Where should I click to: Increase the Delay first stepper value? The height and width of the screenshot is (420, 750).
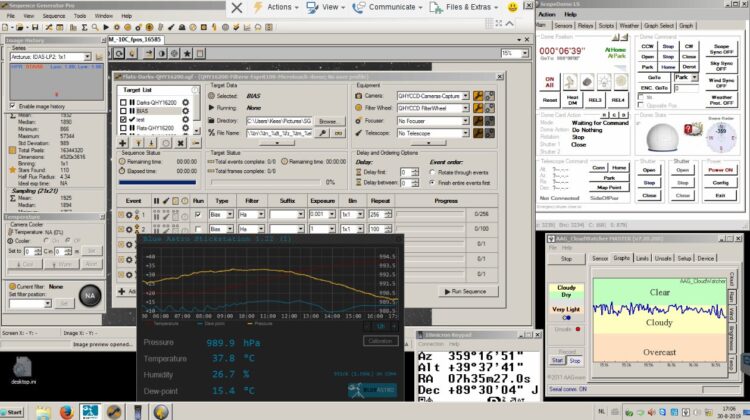pos(415,170)
